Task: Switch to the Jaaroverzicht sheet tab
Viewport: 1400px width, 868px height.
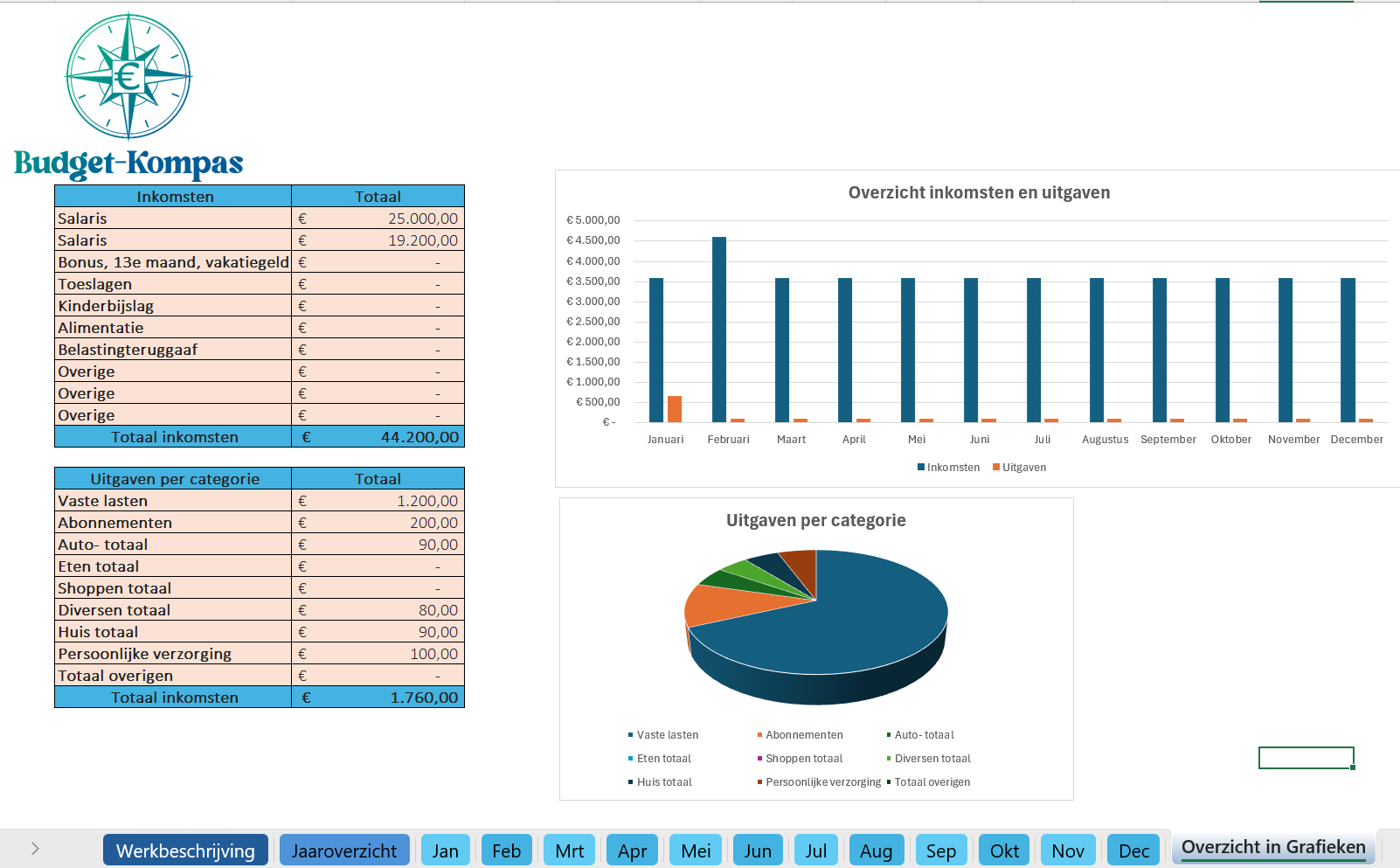Action: click(343, 851)
